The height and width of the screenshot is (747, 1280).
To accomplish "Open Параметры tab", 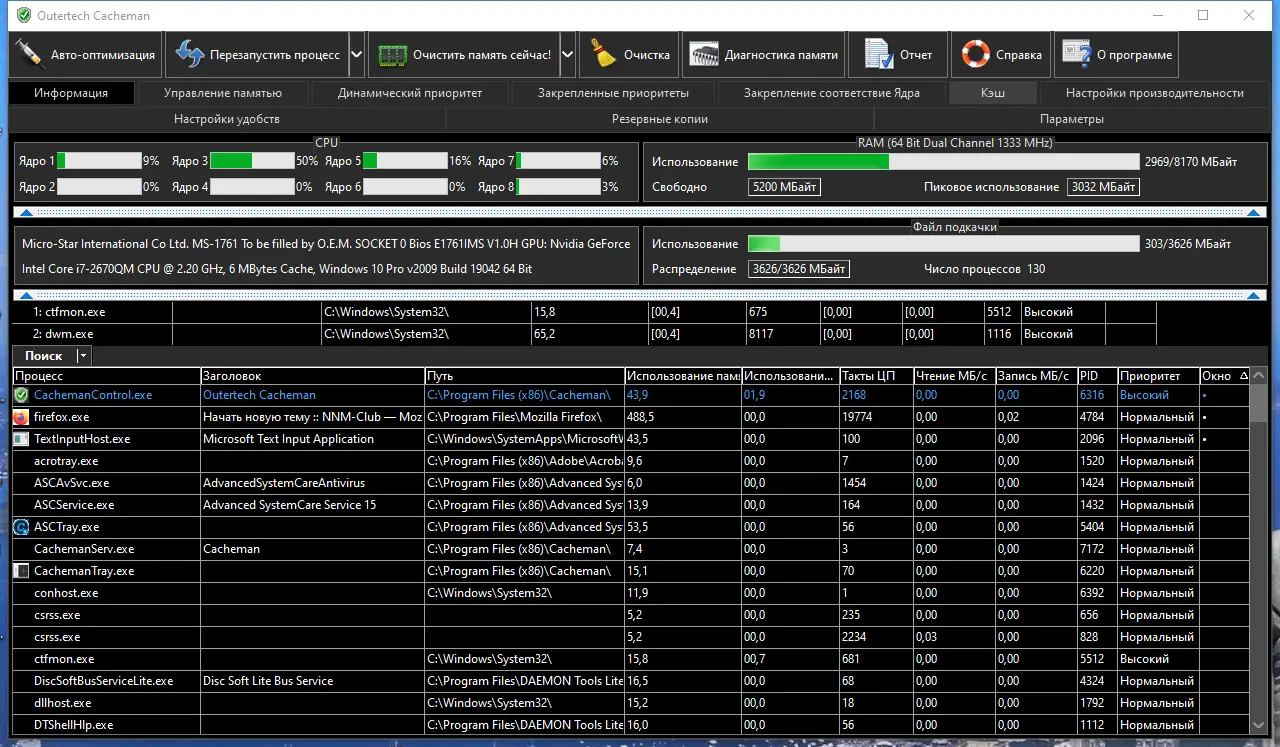I will (1072, 119).
